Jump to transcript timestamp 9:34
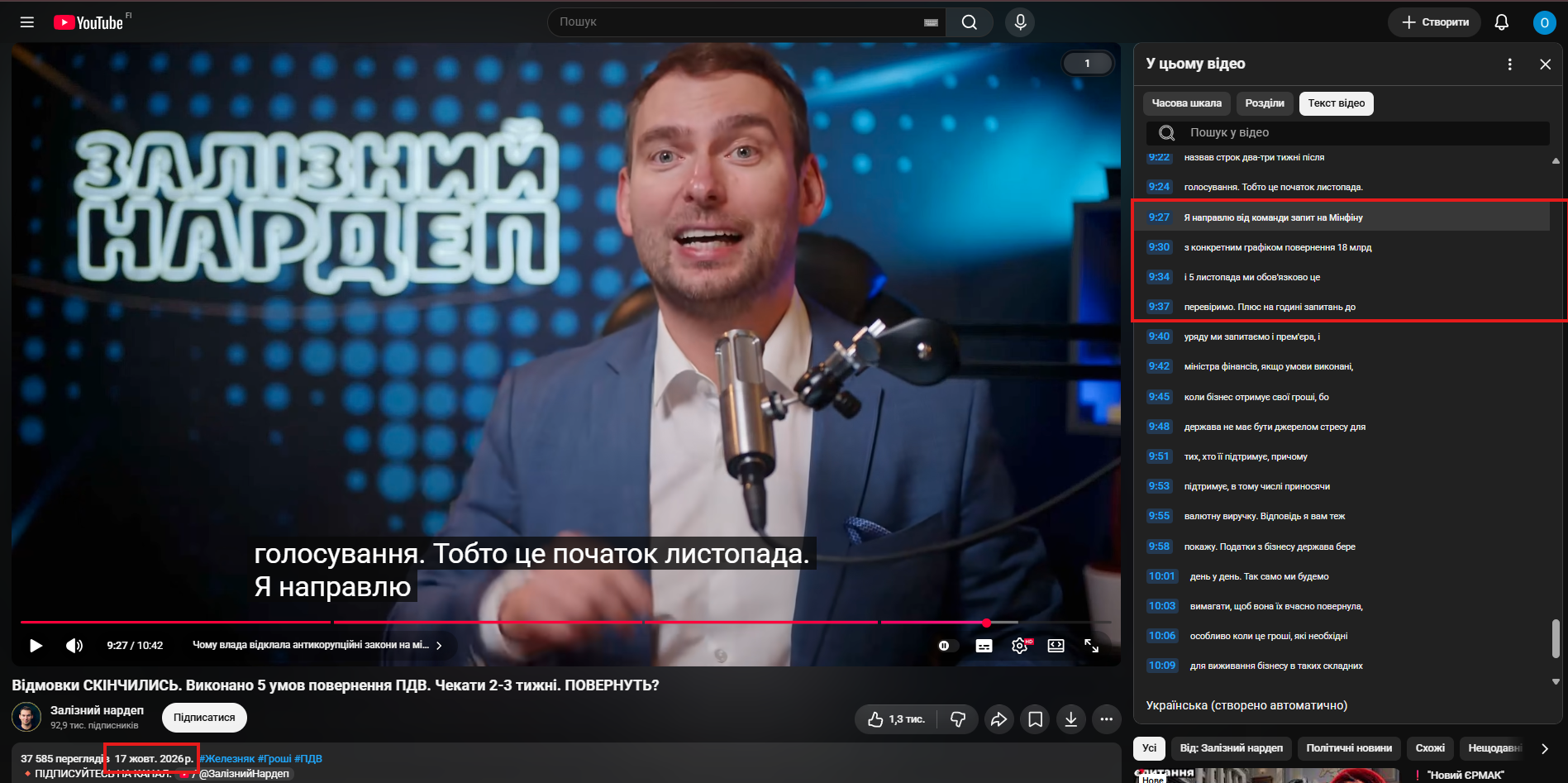The height and width of the screenshot is (783, 1568). (1159, 277)
